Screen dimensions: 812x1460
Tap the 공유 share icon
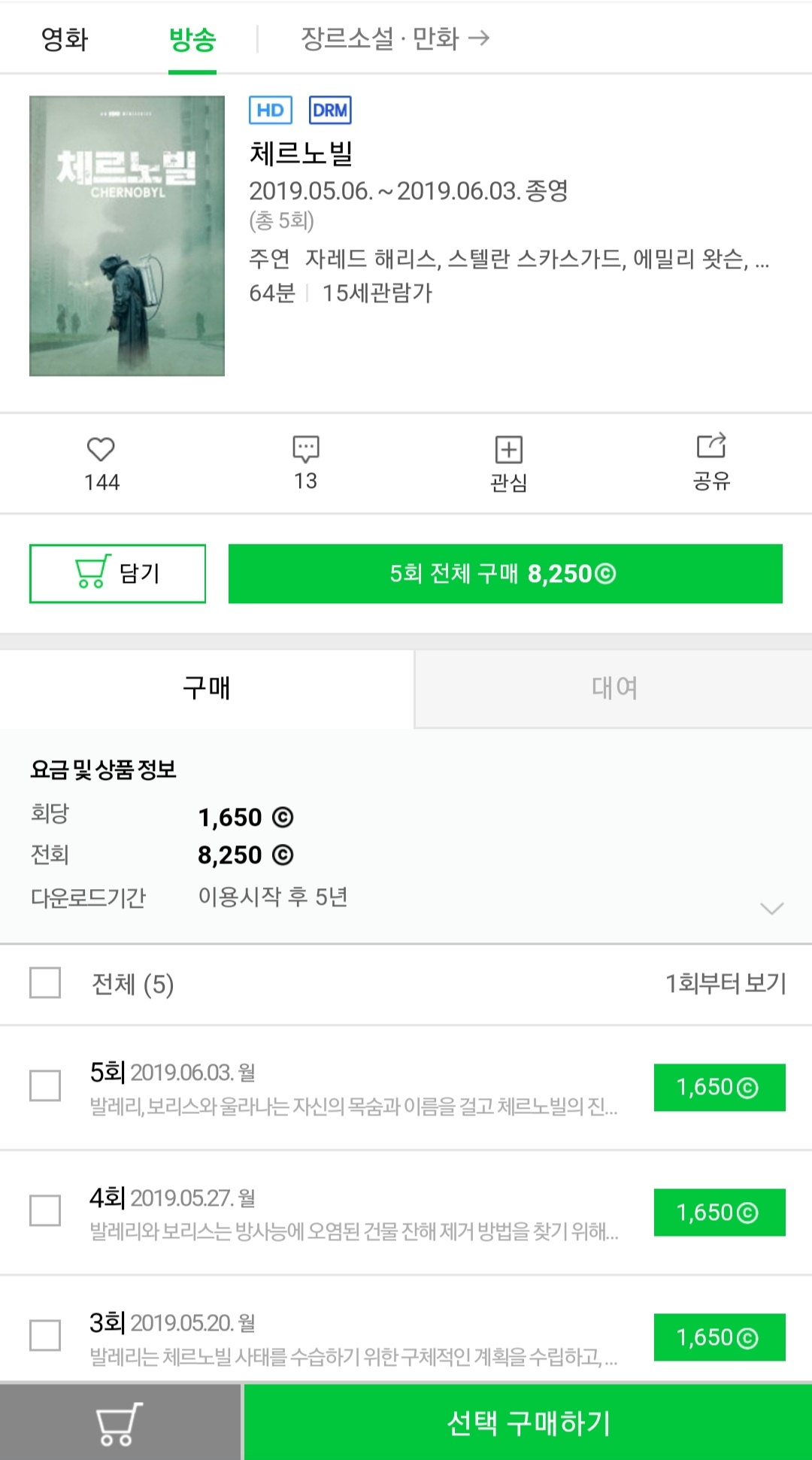(x=711, y=446)
